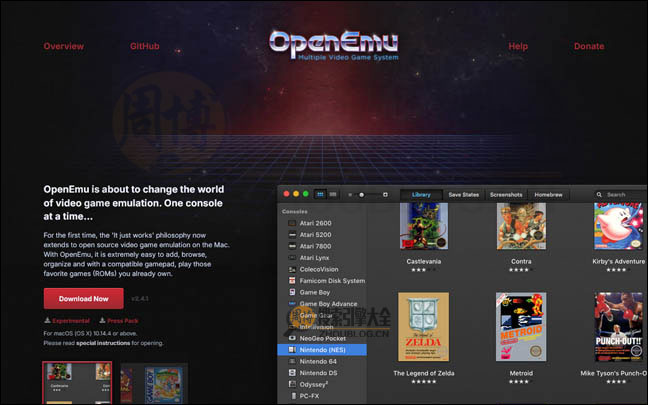
Task: Open the Homebrew tab
Action: pyautogui.click(x=548, y=195)
